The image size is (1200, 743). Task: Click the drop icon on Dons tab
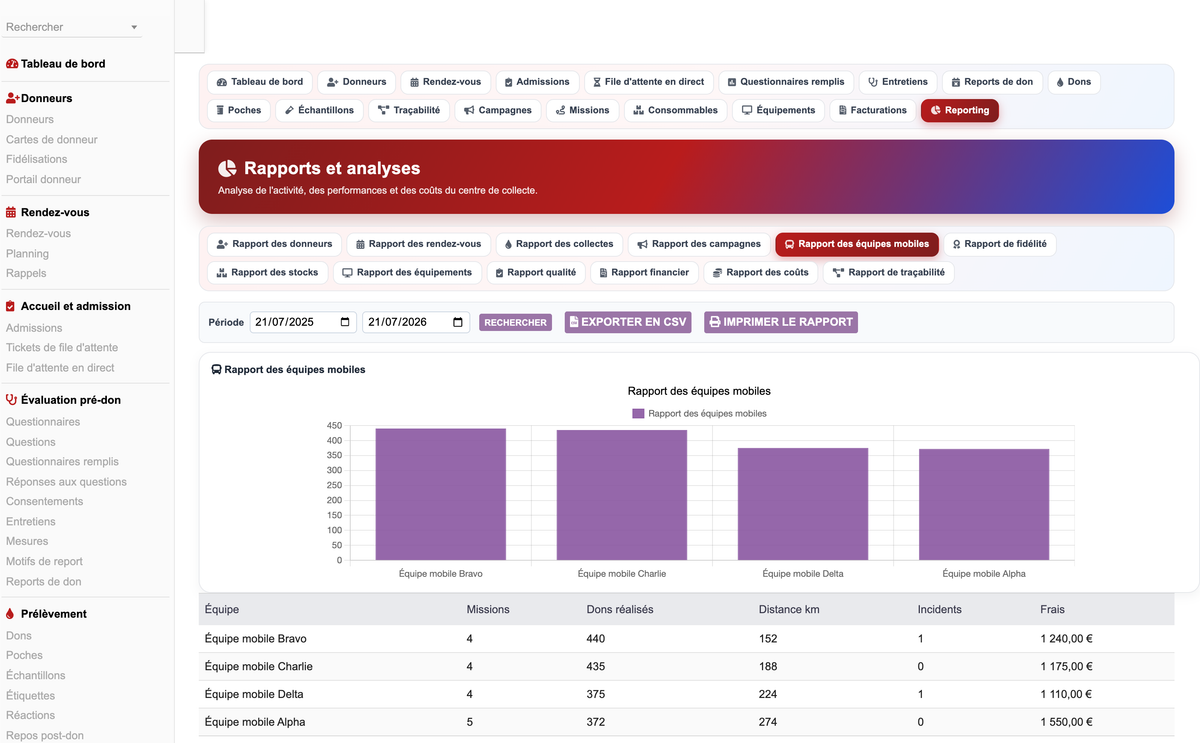coord(1060,82)
